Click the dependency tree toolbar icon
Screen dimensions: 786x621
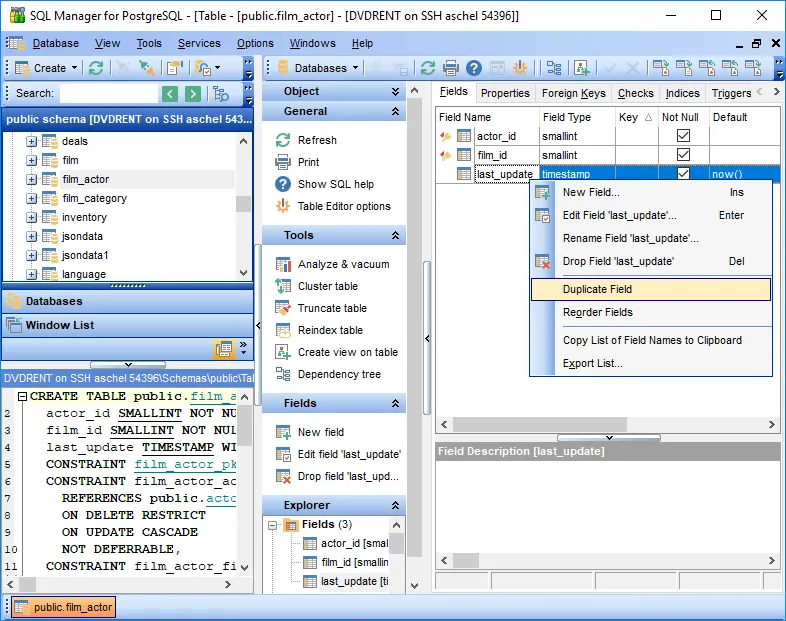554,68
